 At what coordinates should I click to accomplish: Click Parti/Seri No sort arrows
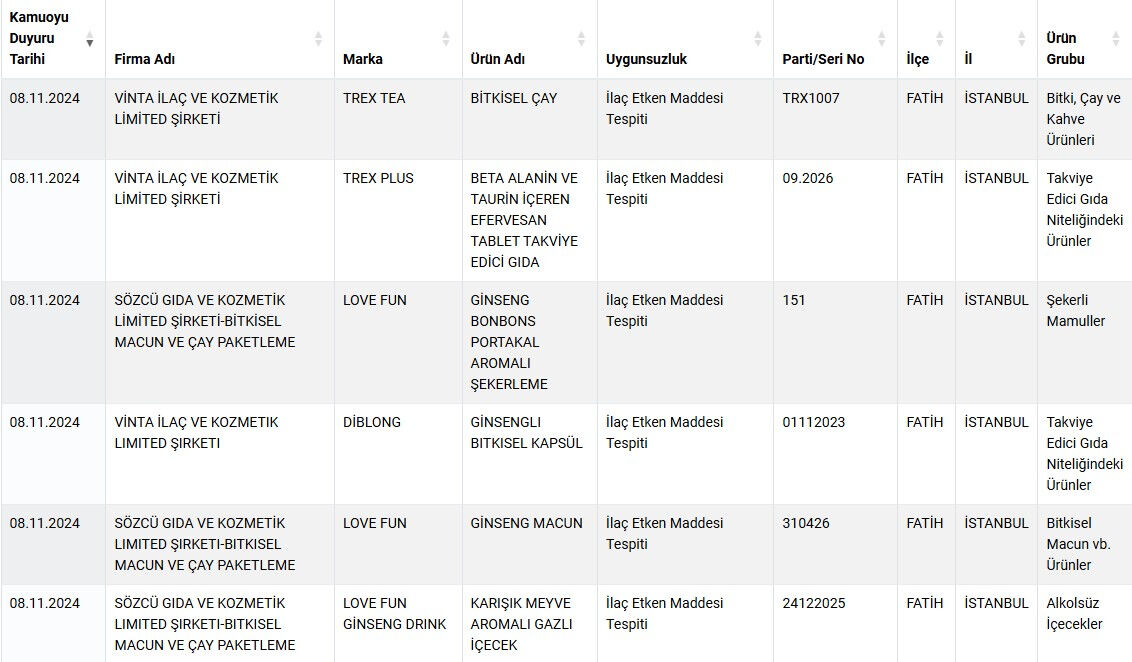pos(881,39)
